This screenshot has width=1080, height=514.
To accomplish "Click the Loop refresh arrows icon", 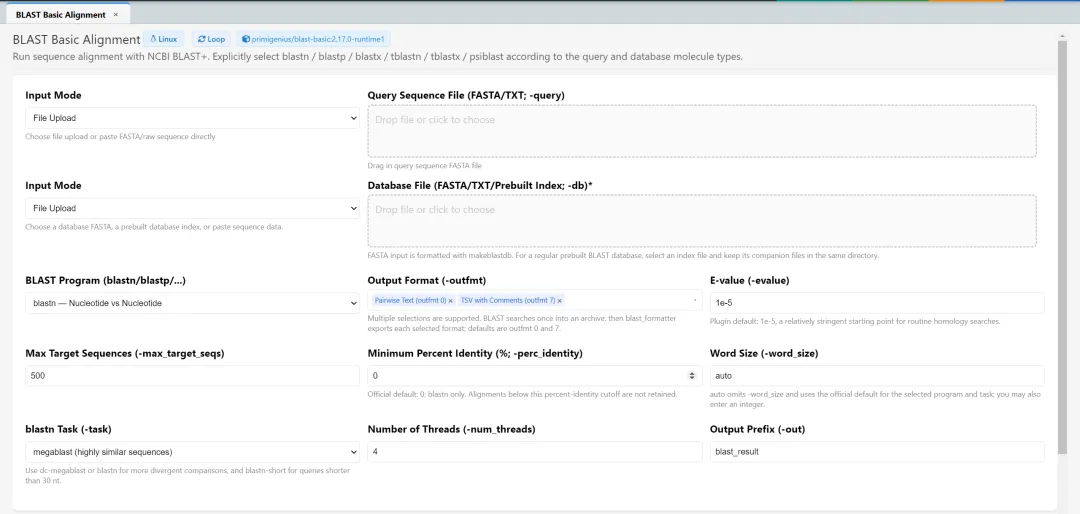I will [201, 39].
